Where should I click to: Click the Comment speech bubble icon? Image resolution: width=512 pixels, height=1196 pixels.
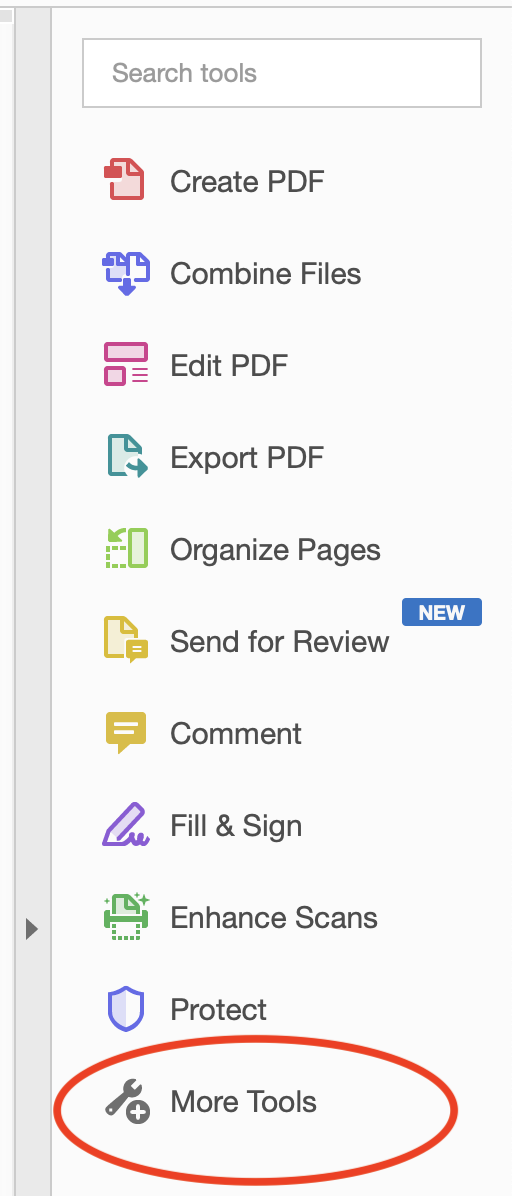click(x=125, y=732)
